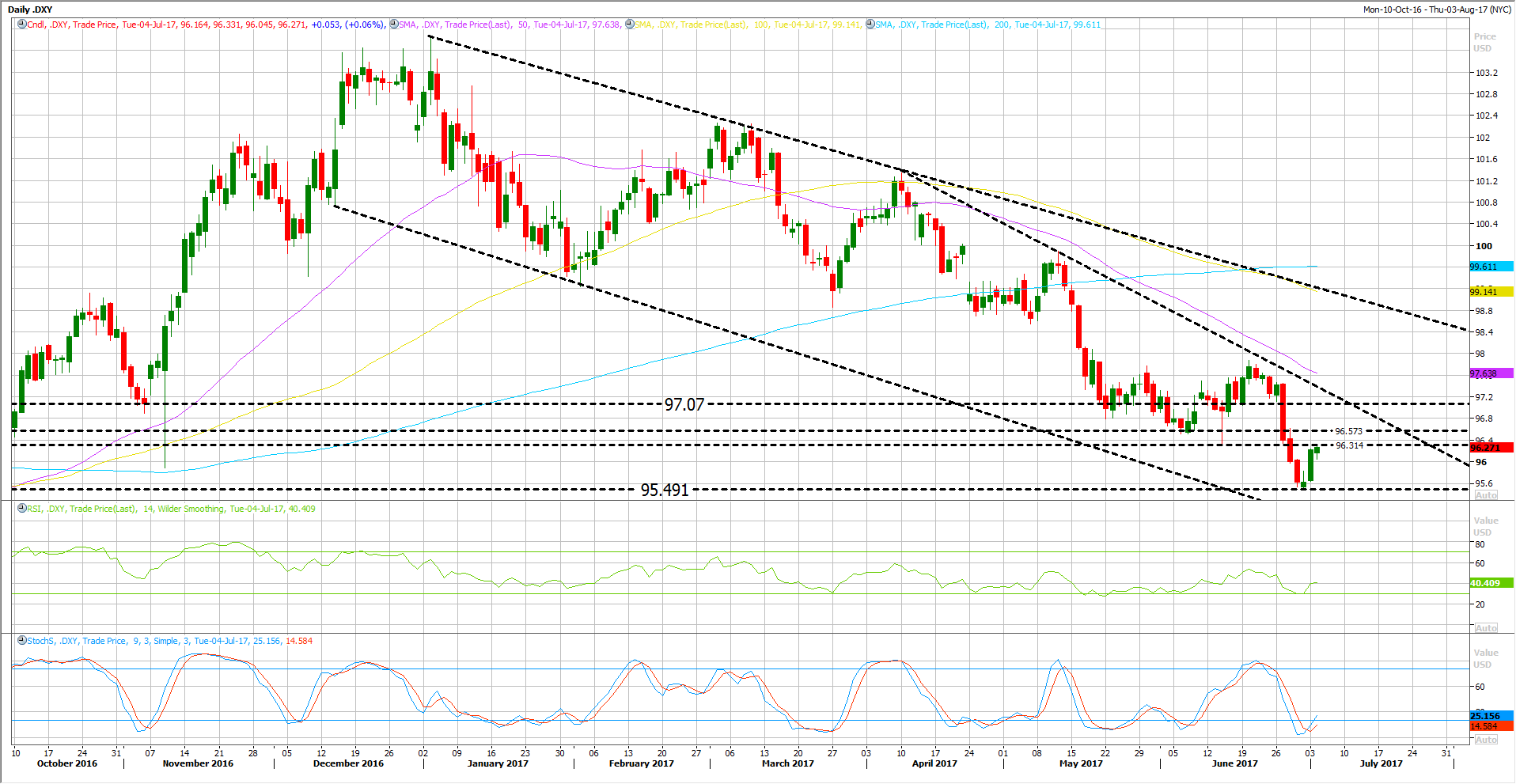The image size is (1516, 784).
Task: Click the clock icon beside the SMA 50 legend
Action: pyautogui.click(x=393, y=25)
